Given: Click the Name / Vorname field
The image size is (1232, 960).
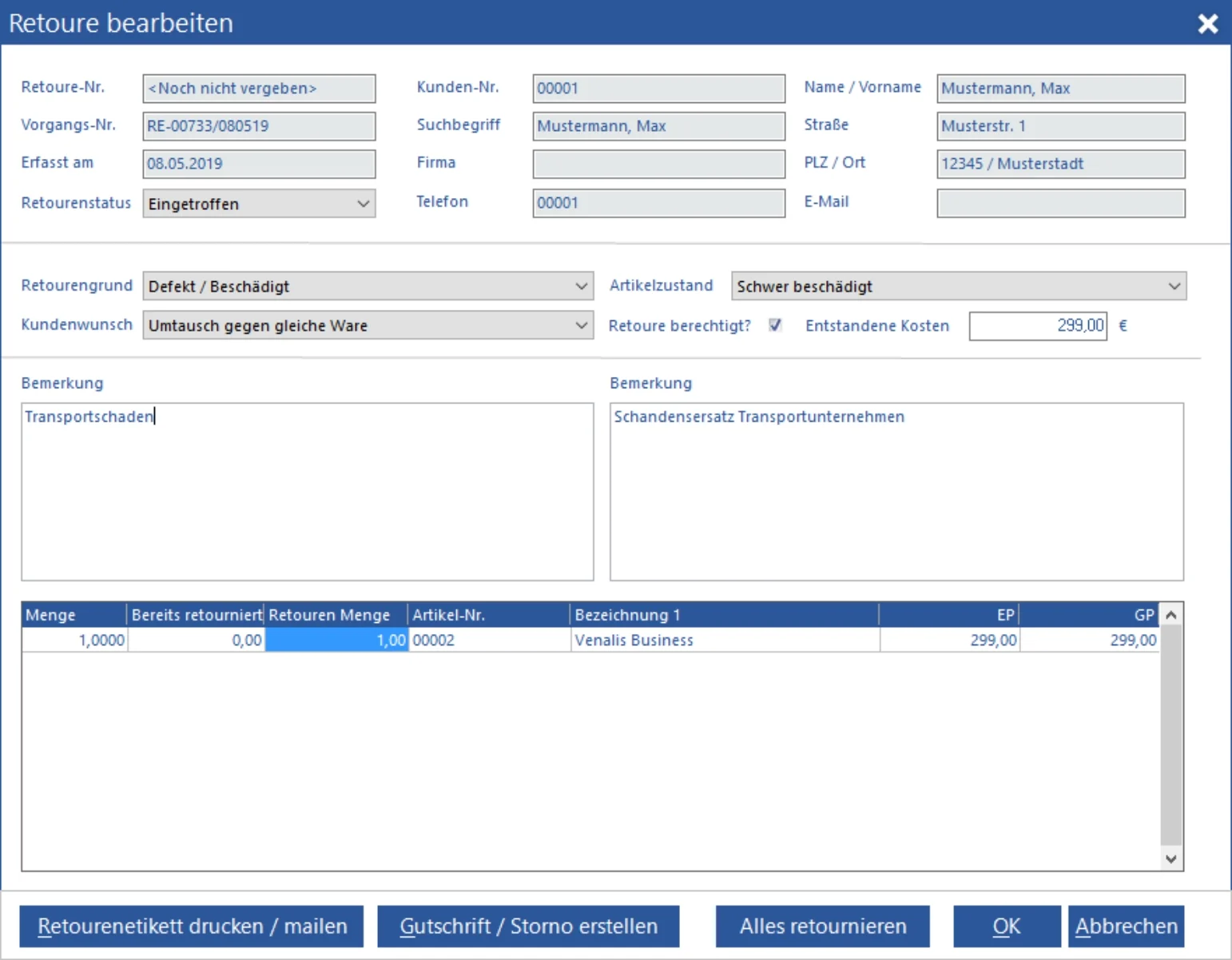Looking at the screenshot, I should pos(1061,89).
